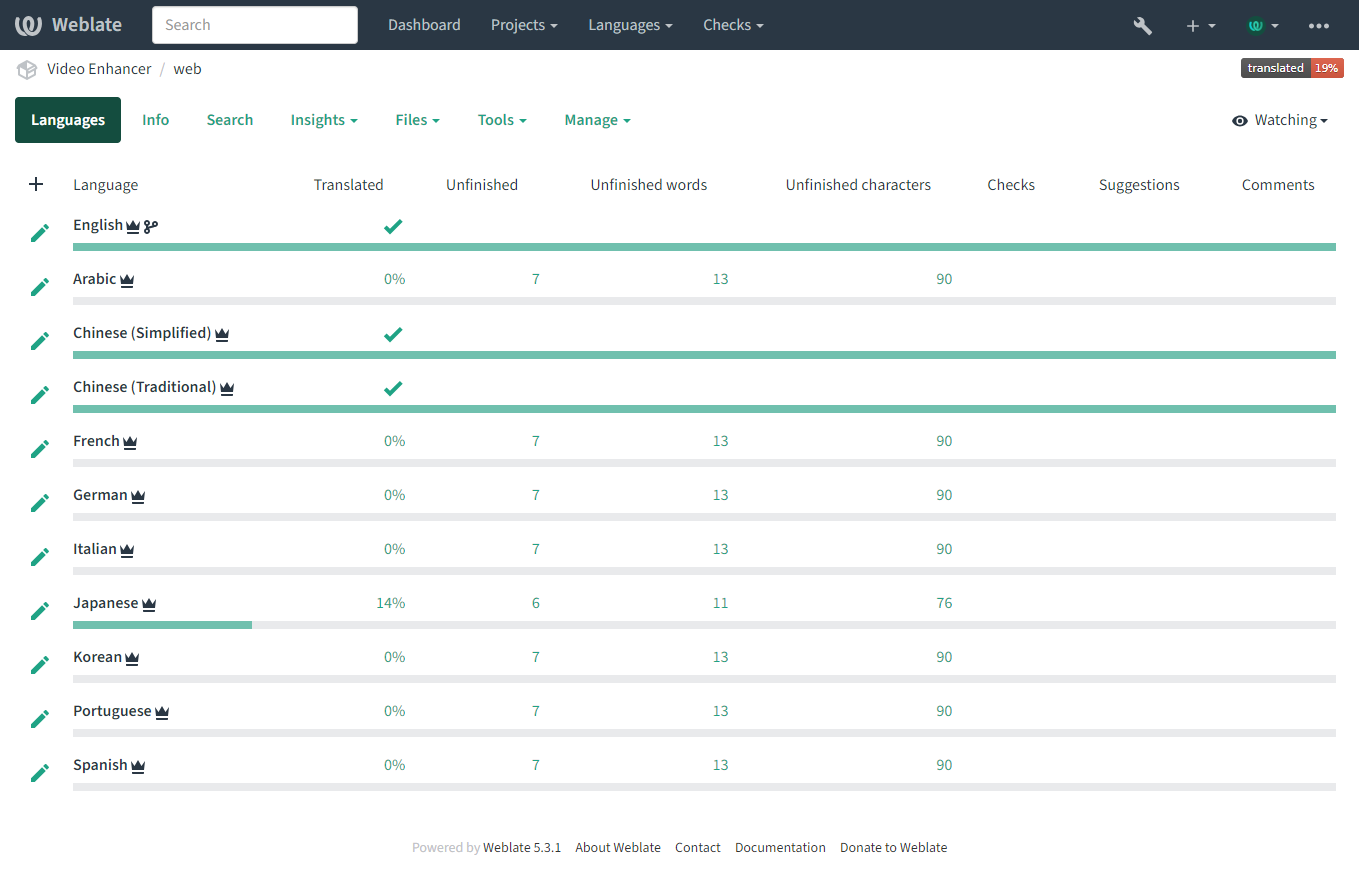Screen dimensions: 1359x884
Task: Click the Japanese translation progress bar
Action: (x=162, y=625)
